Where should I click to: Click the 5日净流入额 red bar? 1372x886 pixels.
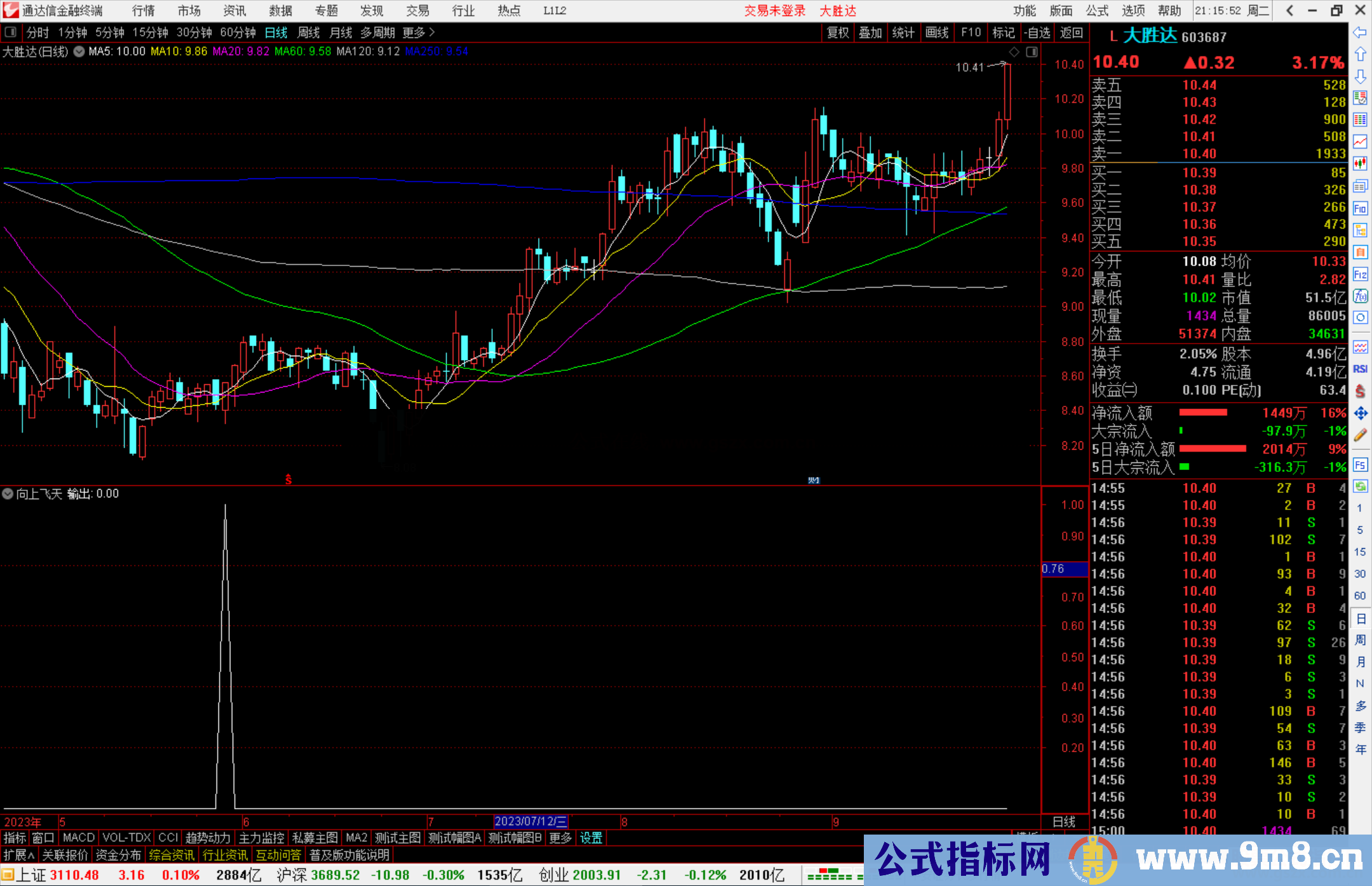tap(1213, 449)
